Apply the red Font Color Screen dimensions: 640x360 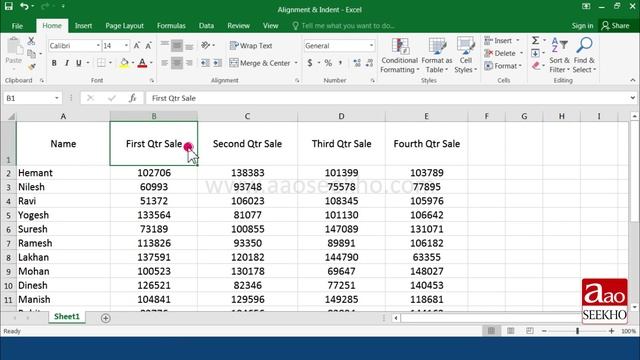point(142,63)
